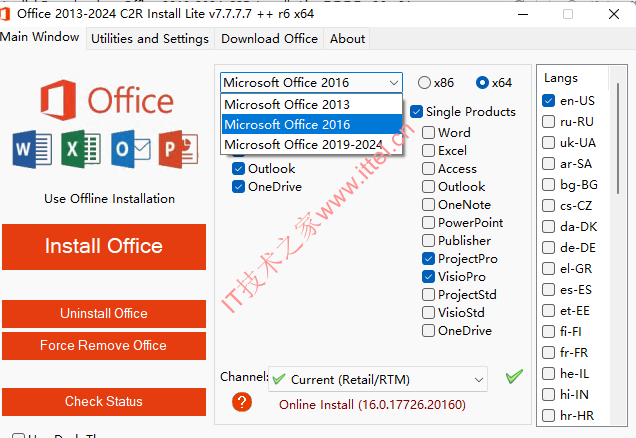The width and height of the screenshot is (636, 438).
Task: Check Outlook under Single Products
Action: pyautogui.click(x=428, y=187)
